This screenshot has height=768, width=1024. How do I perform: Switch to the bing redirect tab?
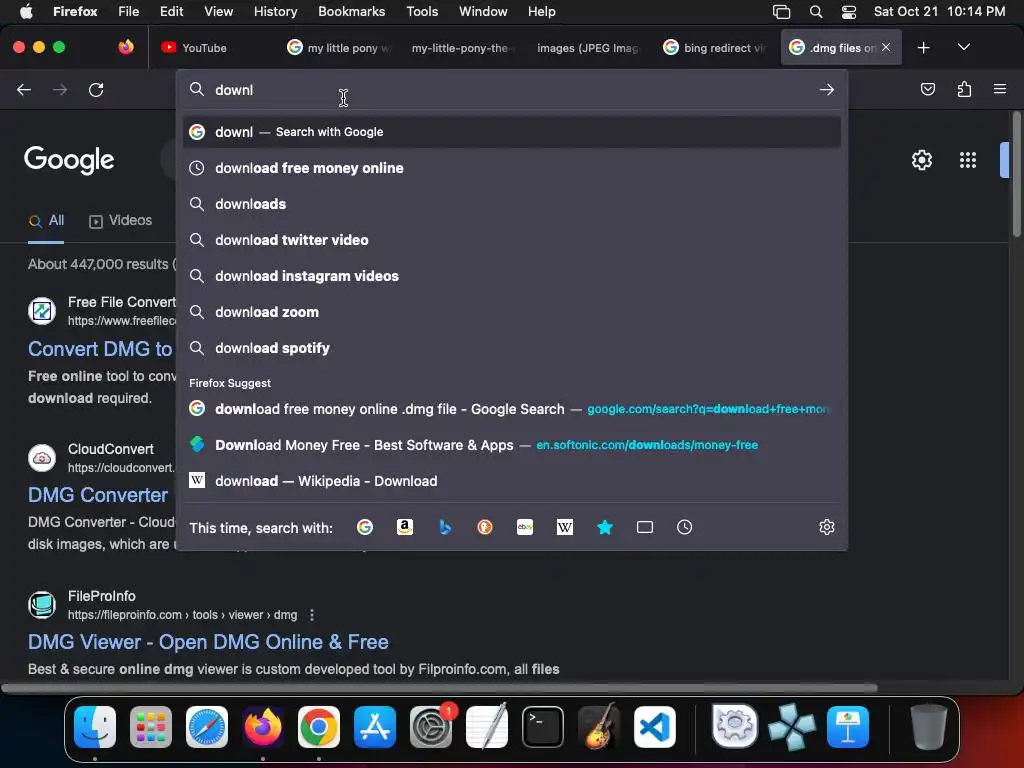click(714, 47)
